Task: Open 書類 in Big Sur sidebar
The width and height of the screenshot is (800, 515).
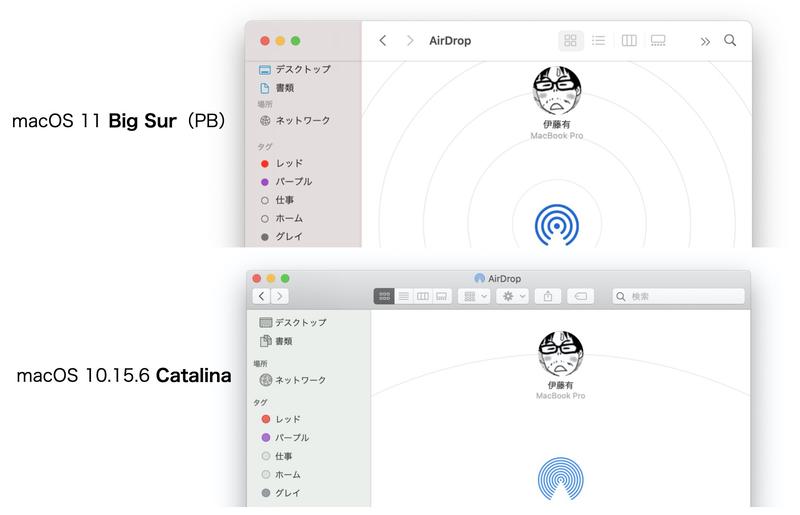Action: (x=277, y=88)
